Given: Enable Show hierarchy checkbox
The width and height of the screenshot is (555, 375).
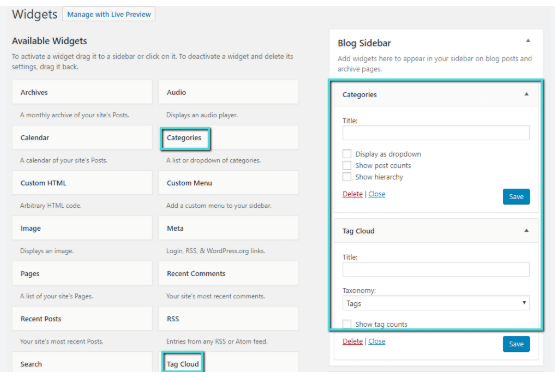Looking at the screenshot, I should pos(347,176).
